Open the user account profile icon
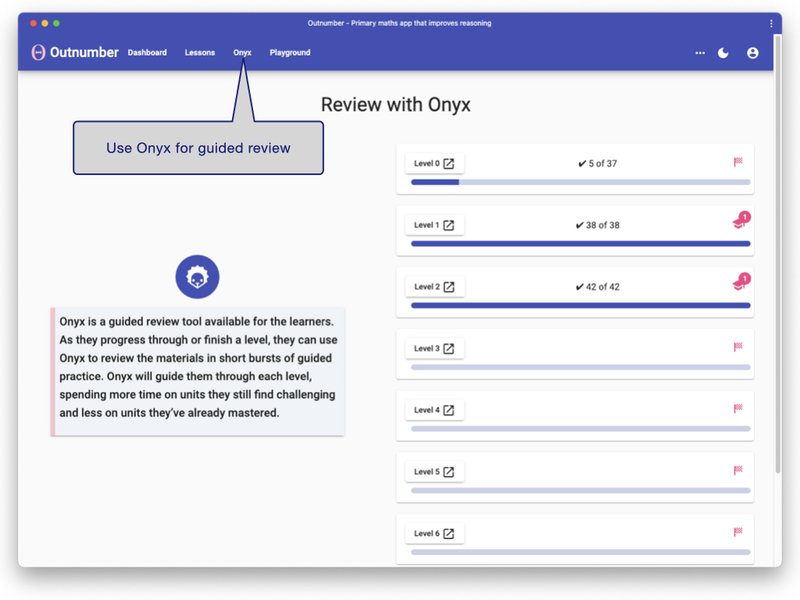 753,53
